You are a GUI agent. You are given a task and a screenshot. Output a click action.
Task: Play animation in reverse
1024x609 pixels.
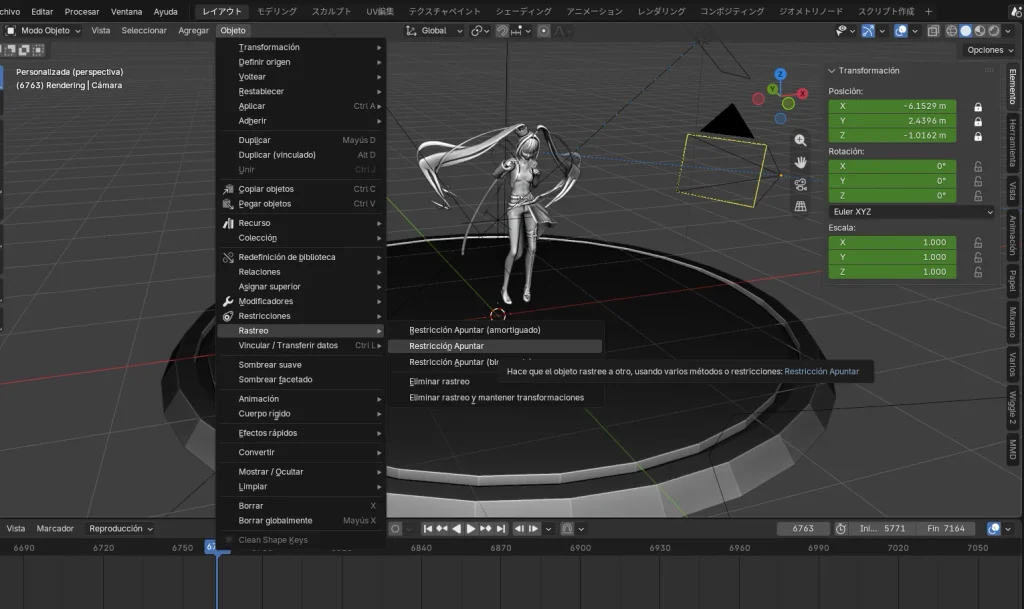click(x=456, y=529)
